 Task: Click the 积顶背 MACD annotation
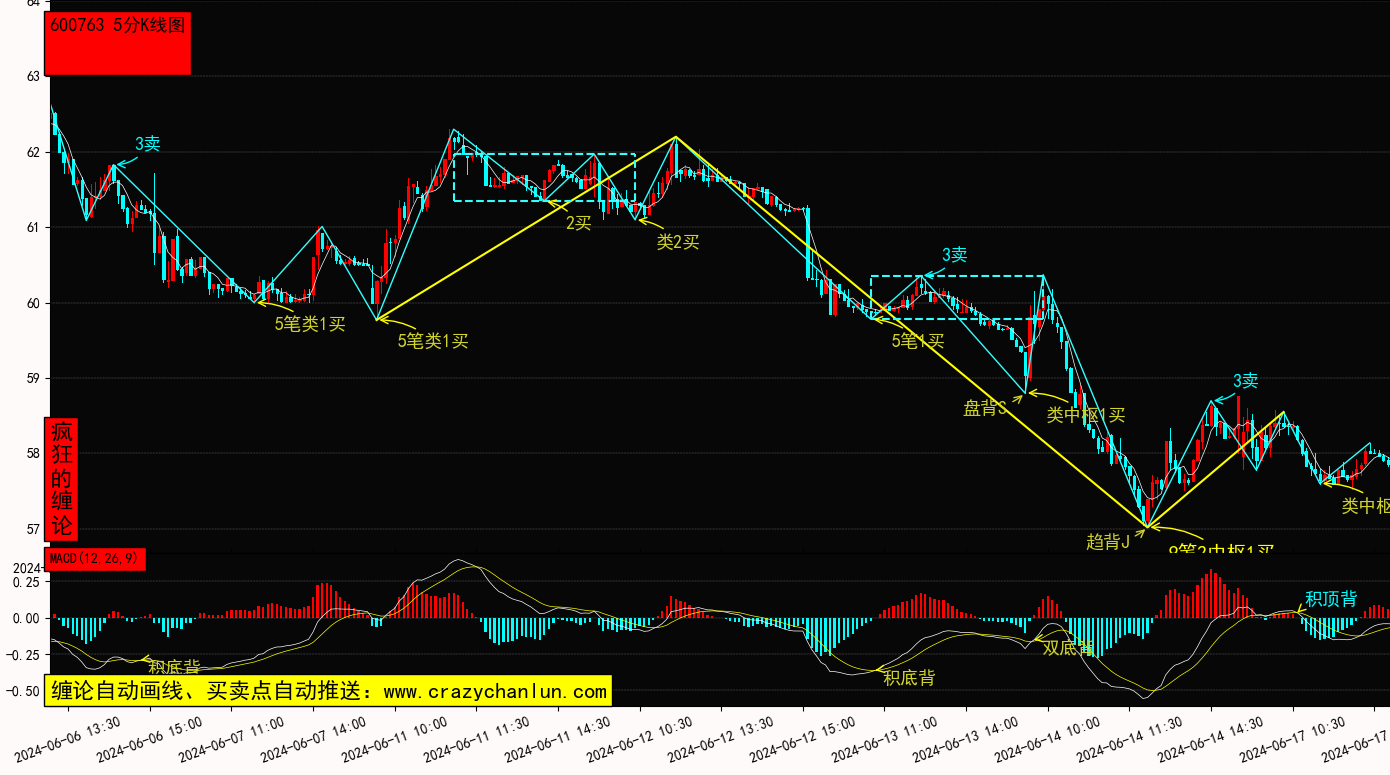[1331, 599]
